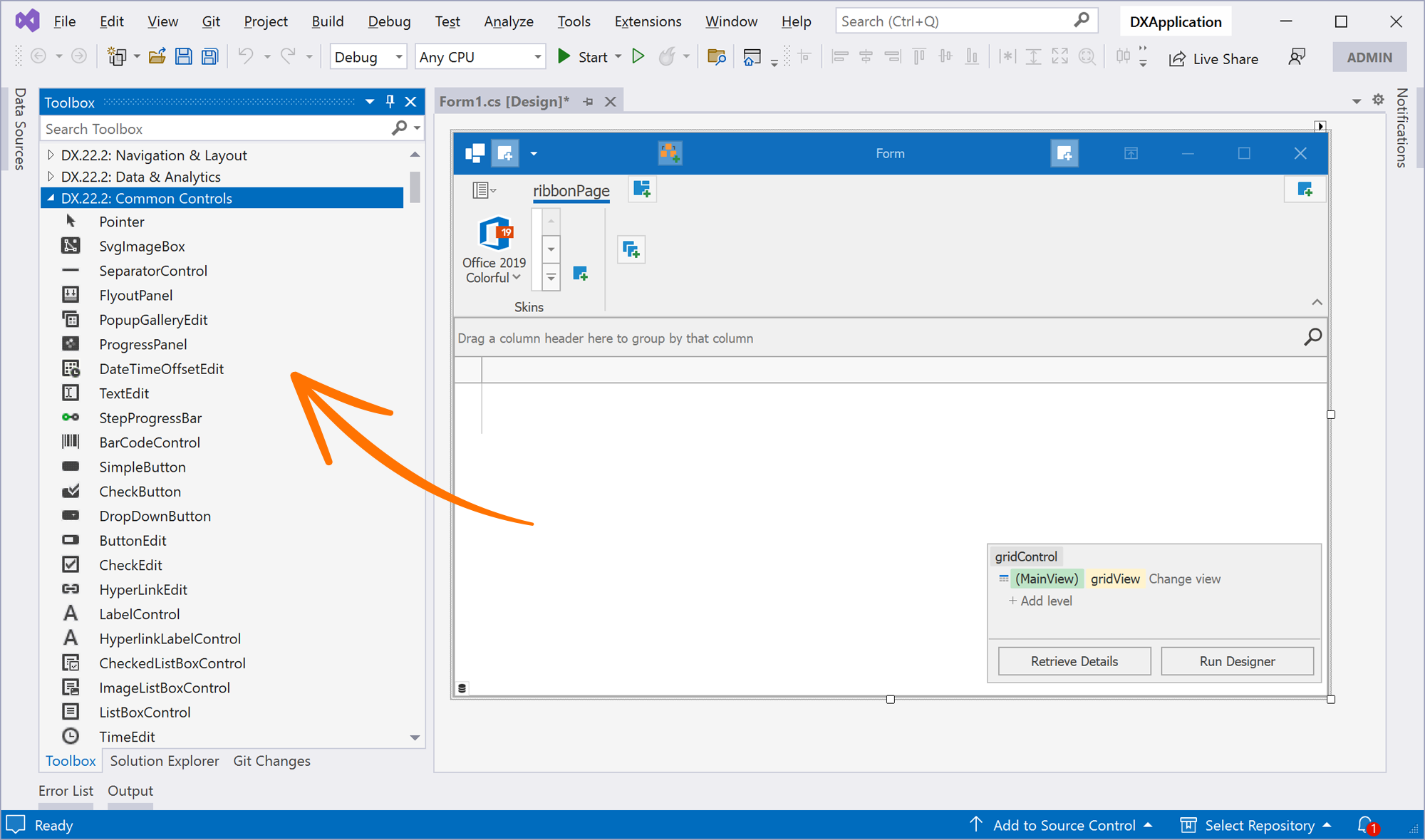Click the HyperLinkEdit tool icon

(70, 589)
